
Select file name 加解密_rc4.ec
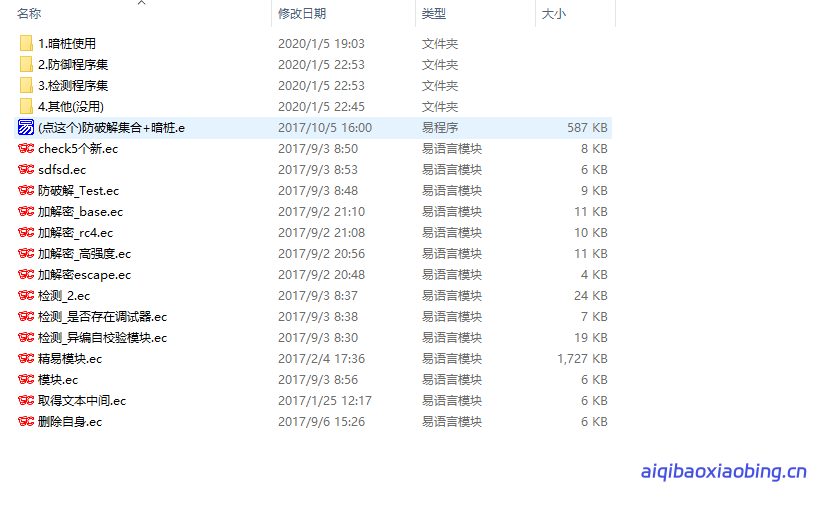tap(76, 233)
